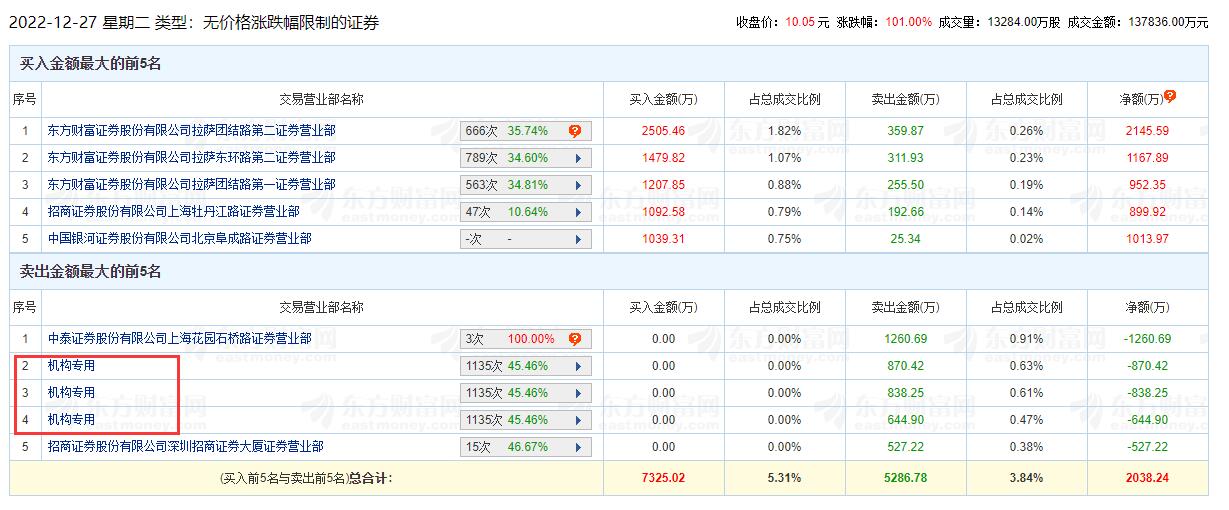Click the 卖出金额最大的前5名 section header

pyautogui.click(x=91, y=272)
